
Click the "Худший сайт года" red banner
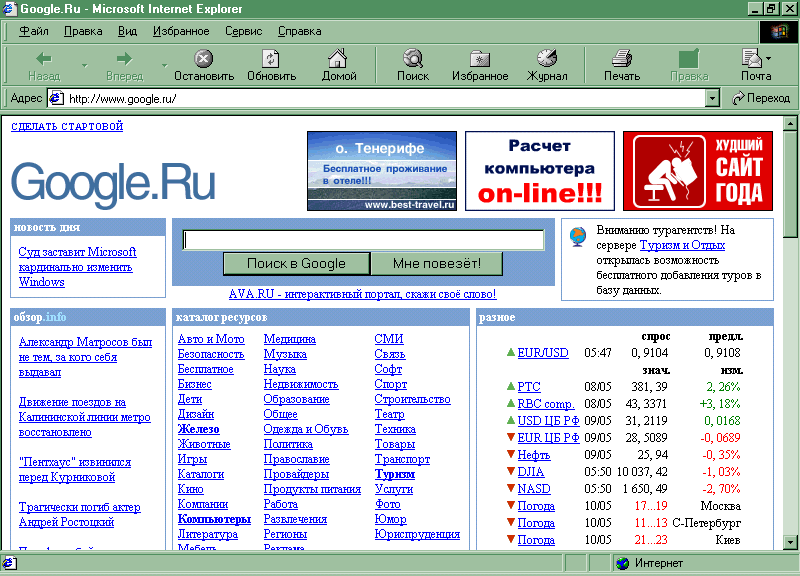(698, 170)
